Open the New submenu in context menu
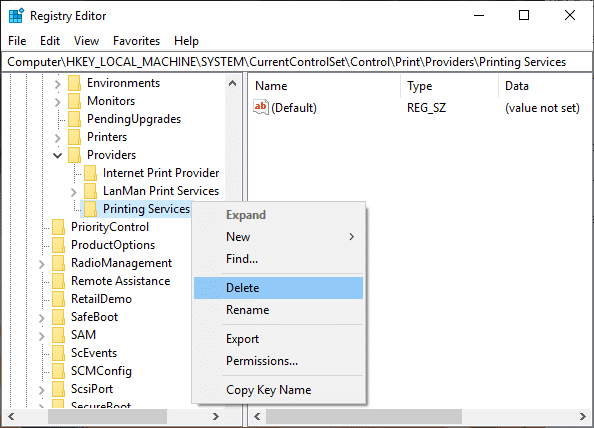The height and width of the screenshot is (428, 594). tap(278, 237)
